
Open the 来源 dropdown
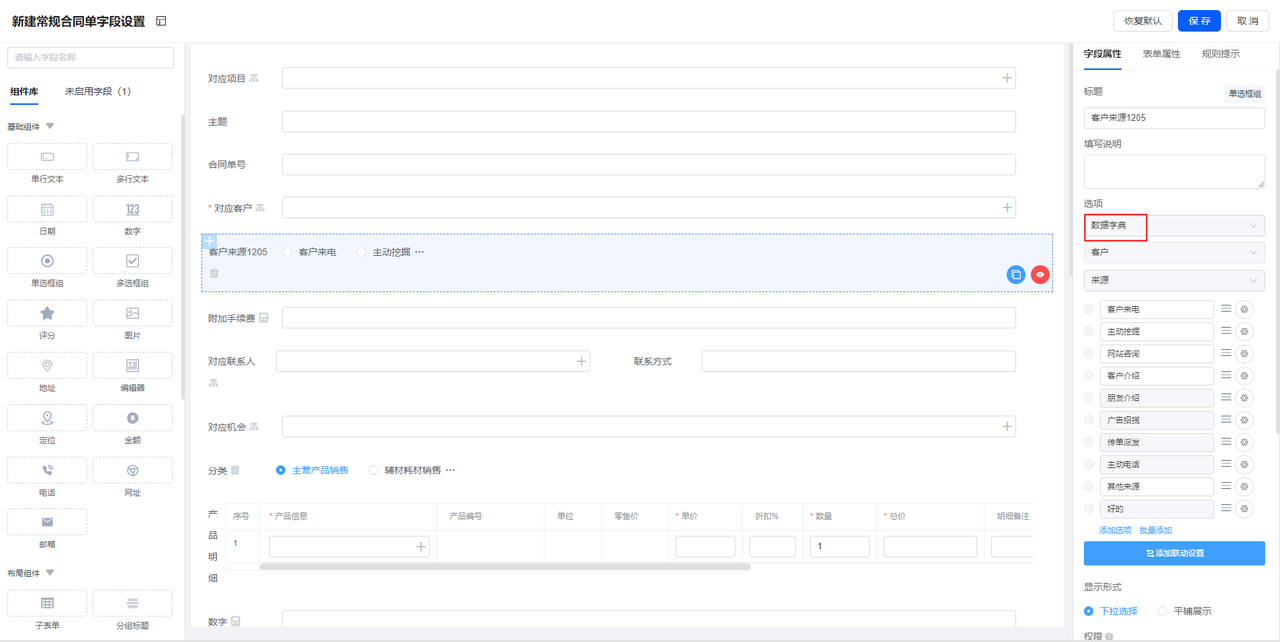coord(1174,281)
